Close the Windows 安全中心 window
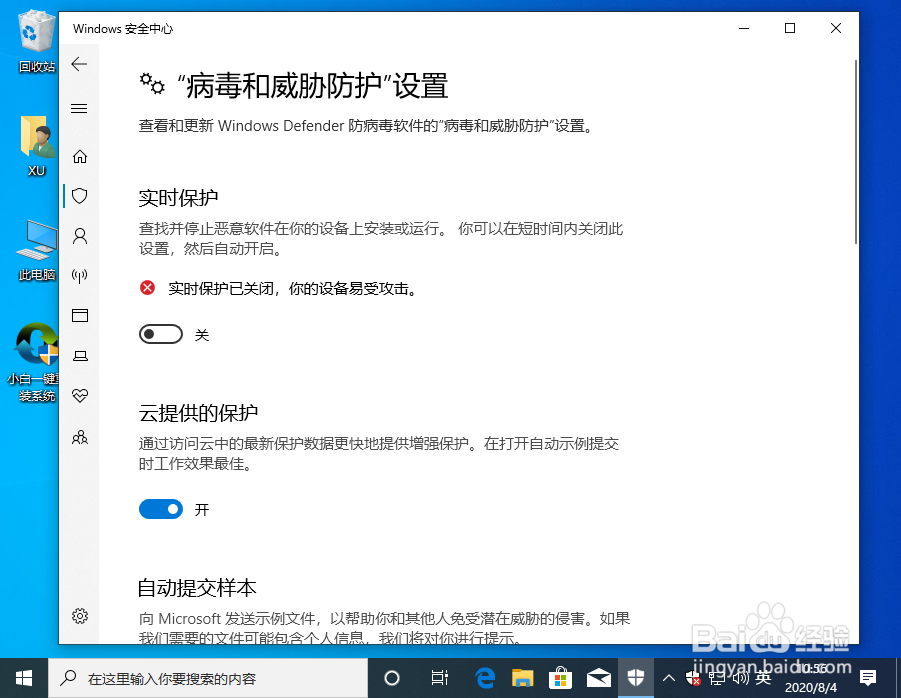The image size is (901, 698). [x=836, y=28]
